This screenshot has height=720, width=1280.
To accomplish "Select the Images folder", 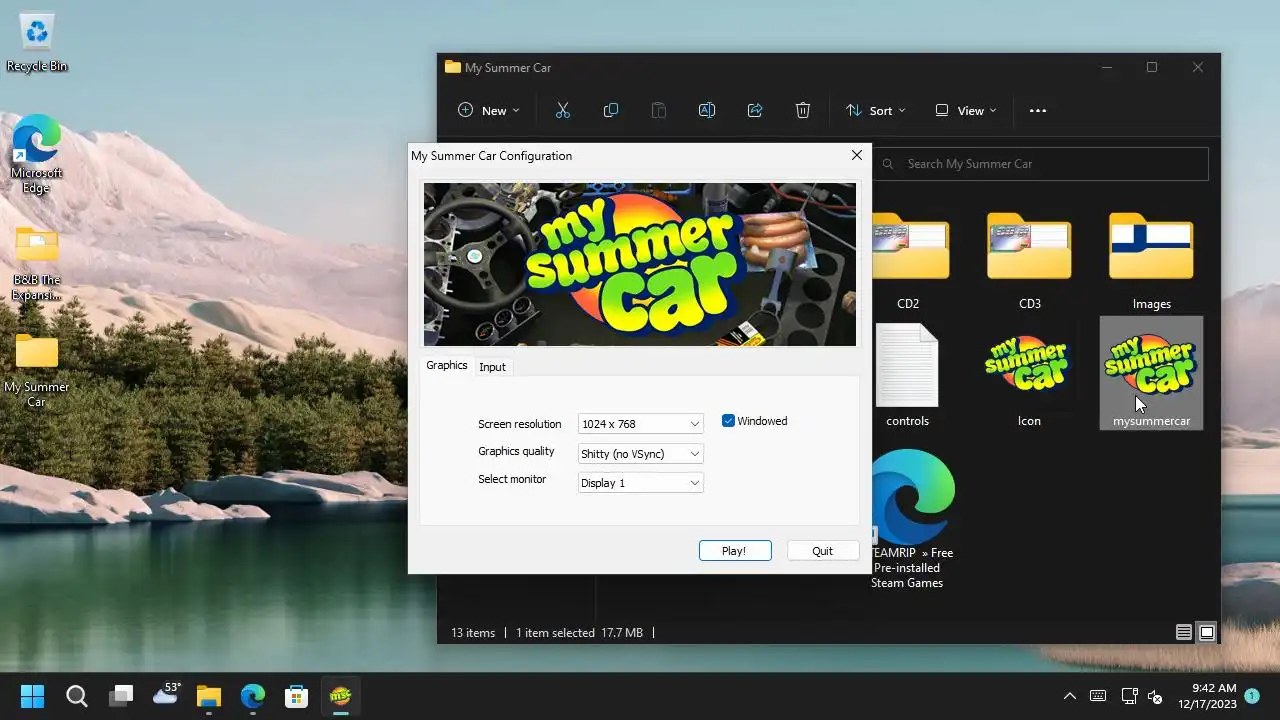I will (1151, 260).
